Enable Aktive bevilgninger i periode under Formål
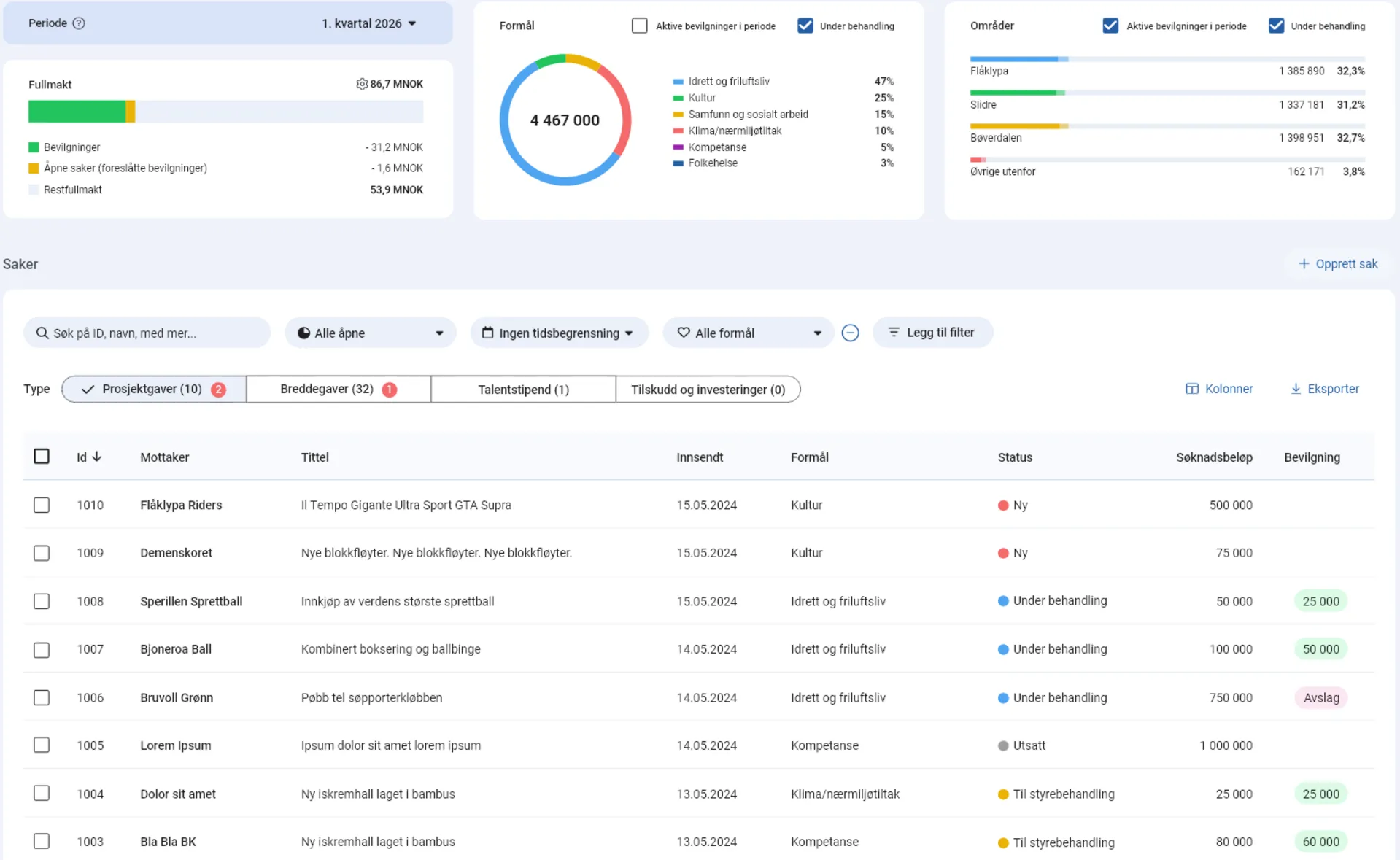This screenshot has height=860, width=1400. [x=639, y=26]
